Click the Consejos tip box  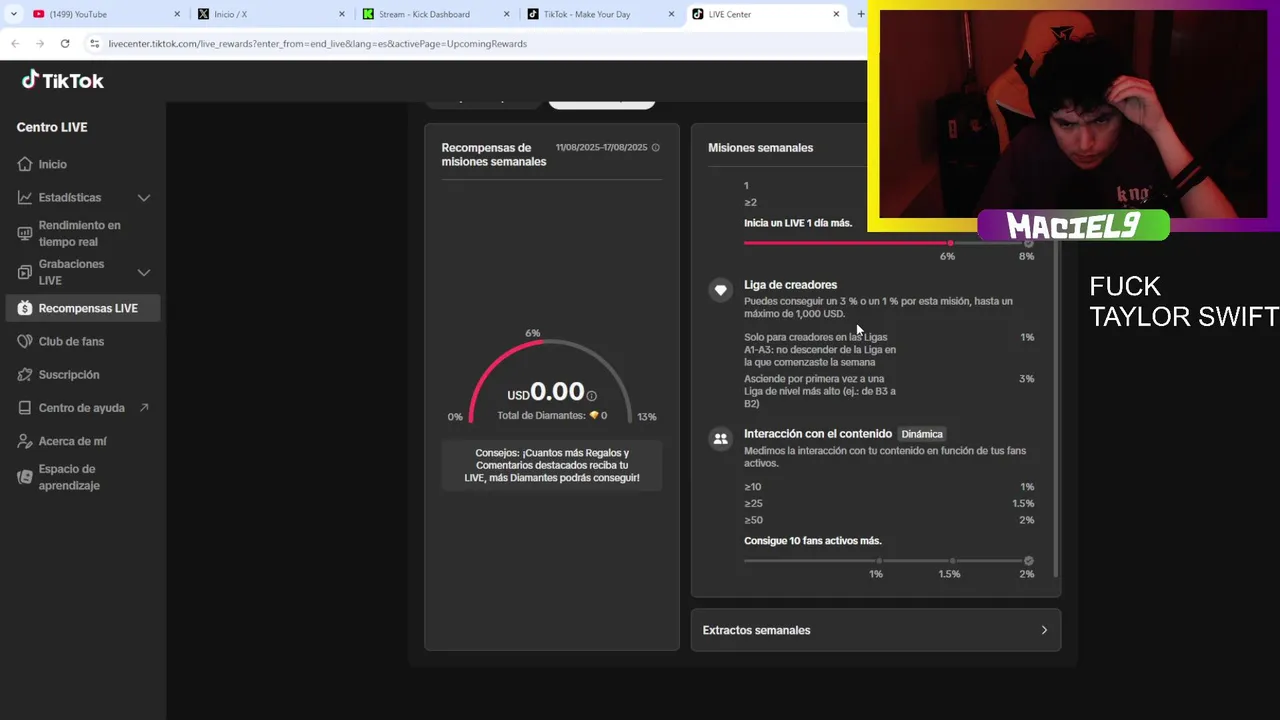[552, 465]
